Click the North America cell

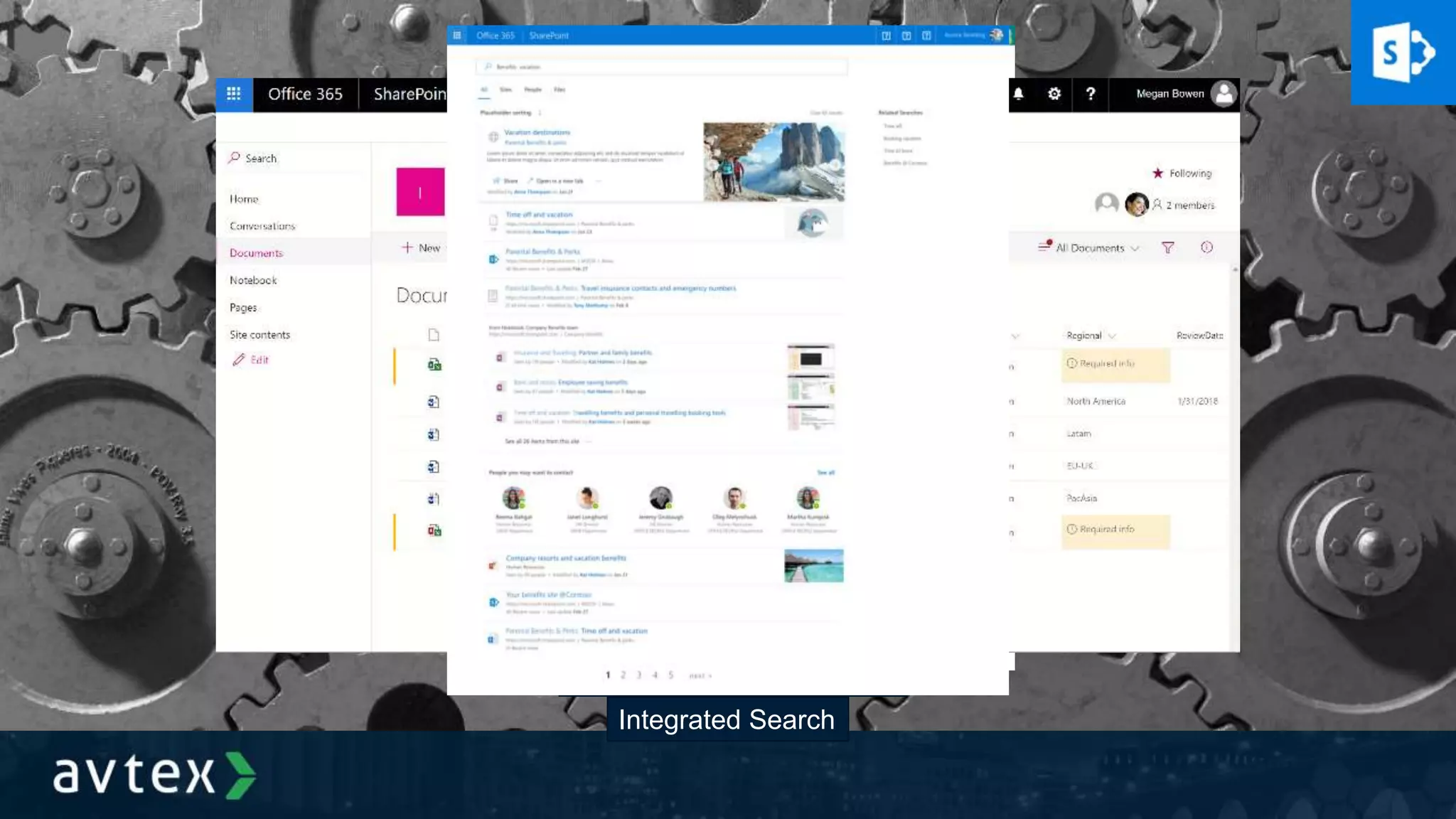(x=1096, y=401)
